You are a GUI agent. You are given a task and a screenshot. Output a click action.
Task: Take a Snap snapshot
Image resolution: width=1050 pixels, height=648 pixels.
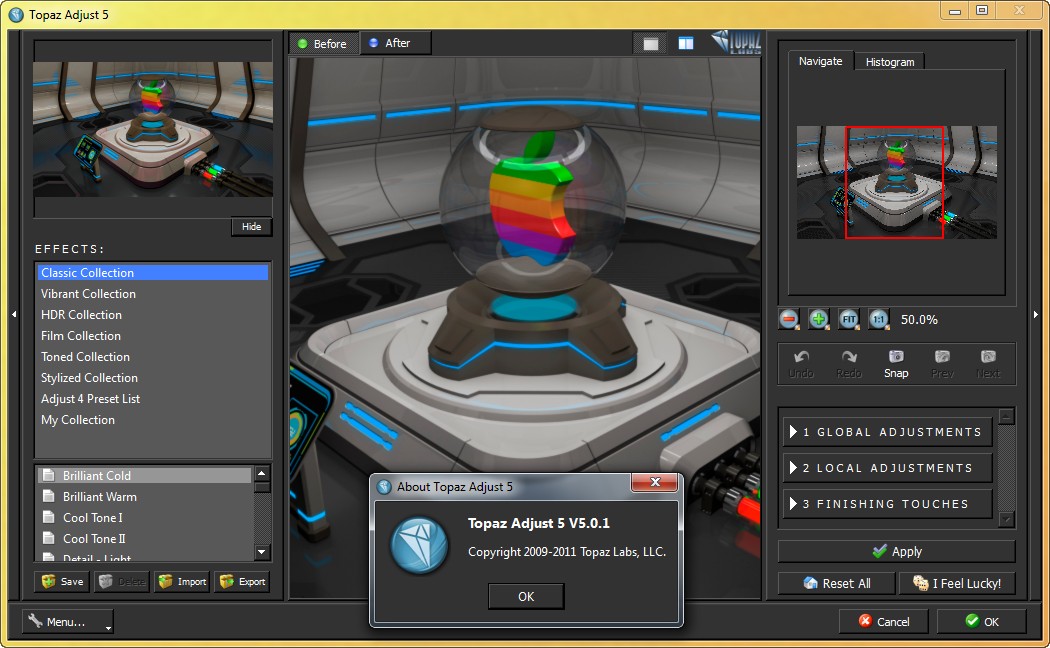[896, 364]
